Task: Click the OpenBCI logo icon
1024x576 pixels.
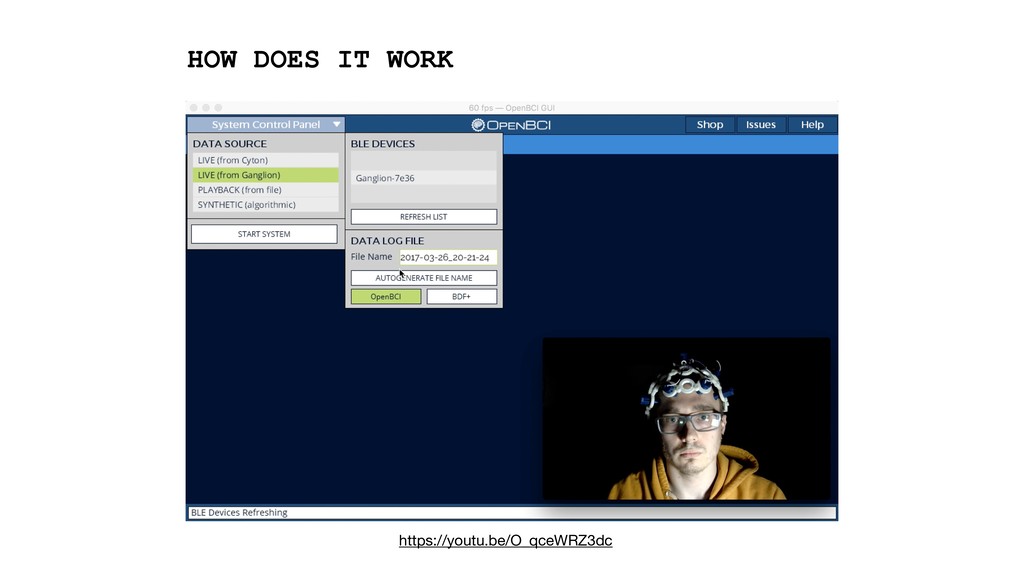Action: click(478, 125)
